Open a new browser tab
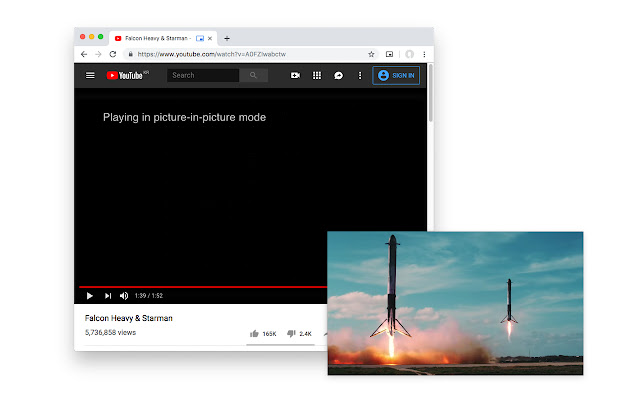640x400 pixels. tap(227, 38)
